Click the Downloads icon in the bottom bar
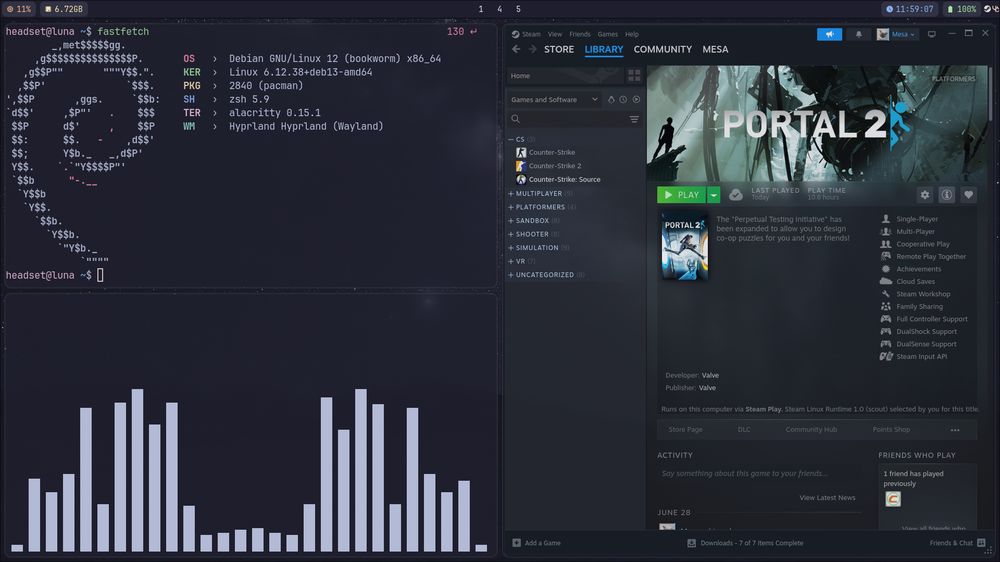Screen dimensions: 1000x562 point(691,543)
